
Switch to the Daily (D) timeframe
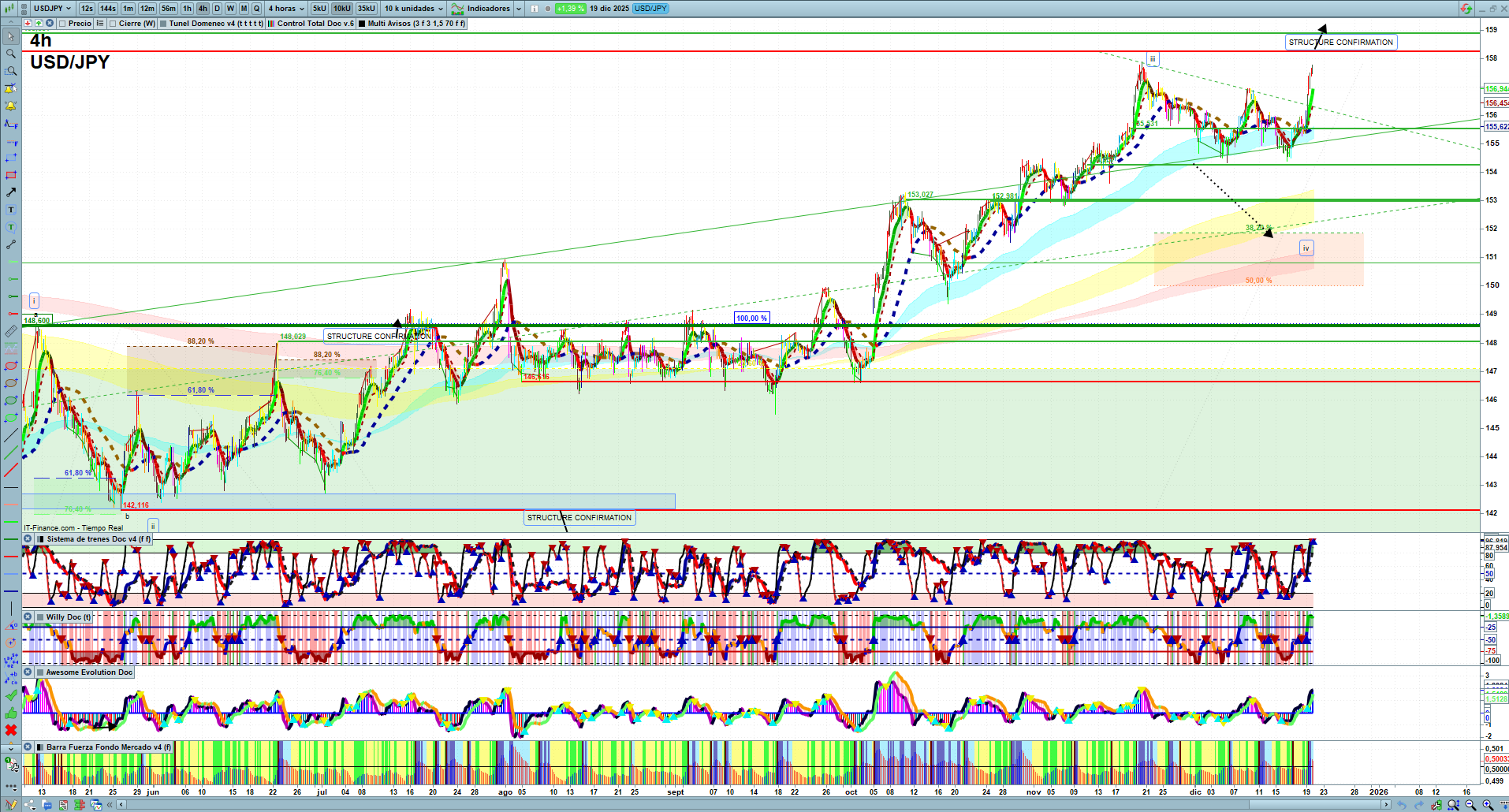tap(217, 9)
